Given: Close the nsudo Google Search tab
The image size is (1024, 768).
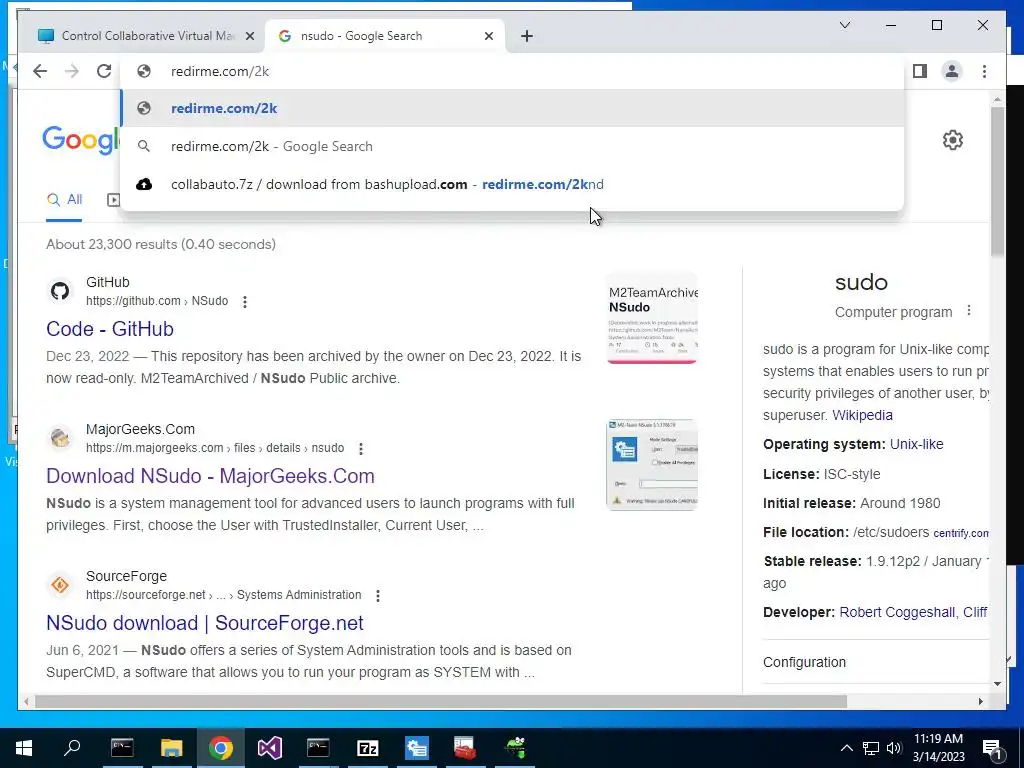Looking at the screenshot, I should click(488, 36).
